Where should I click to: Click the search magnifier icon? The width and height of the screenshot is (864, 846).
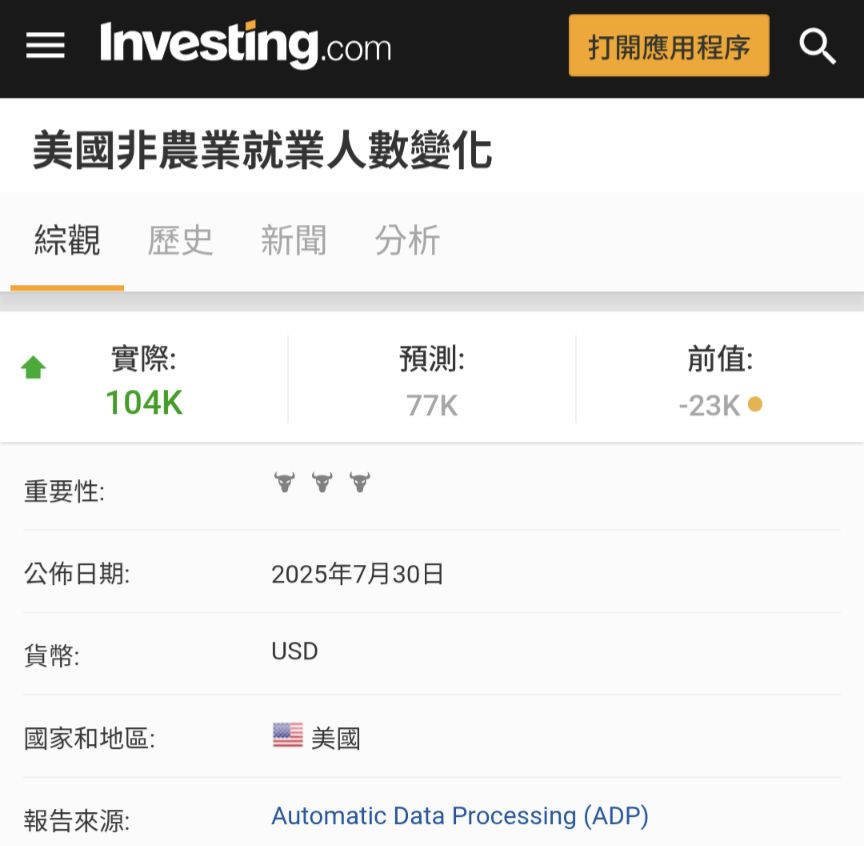(818, 47)
